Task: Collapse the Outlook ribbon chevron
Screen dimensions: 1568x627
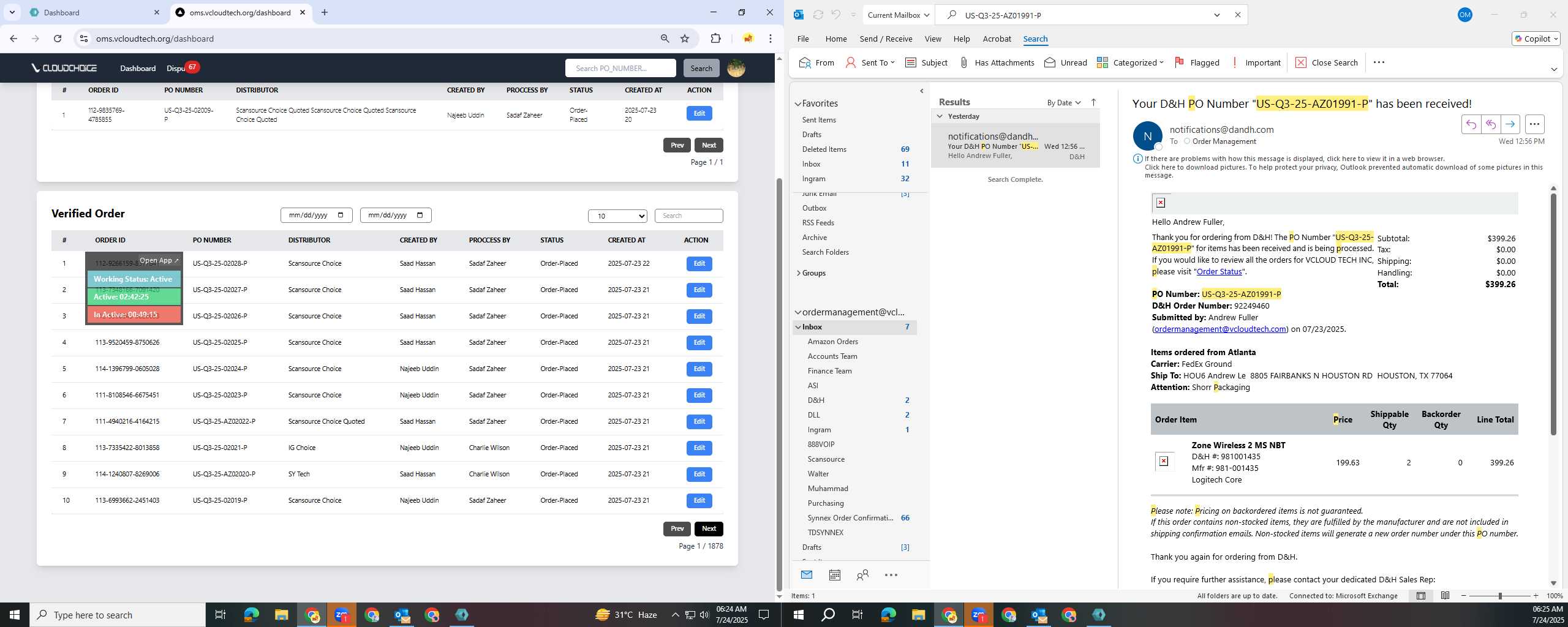Action: (1554, 69)
